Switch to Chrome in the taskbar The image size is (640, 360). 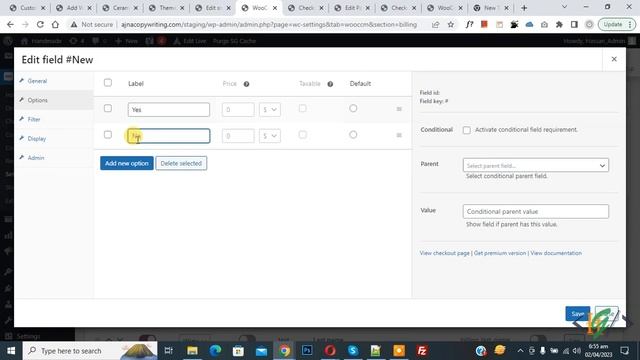(x=284, y=351)
